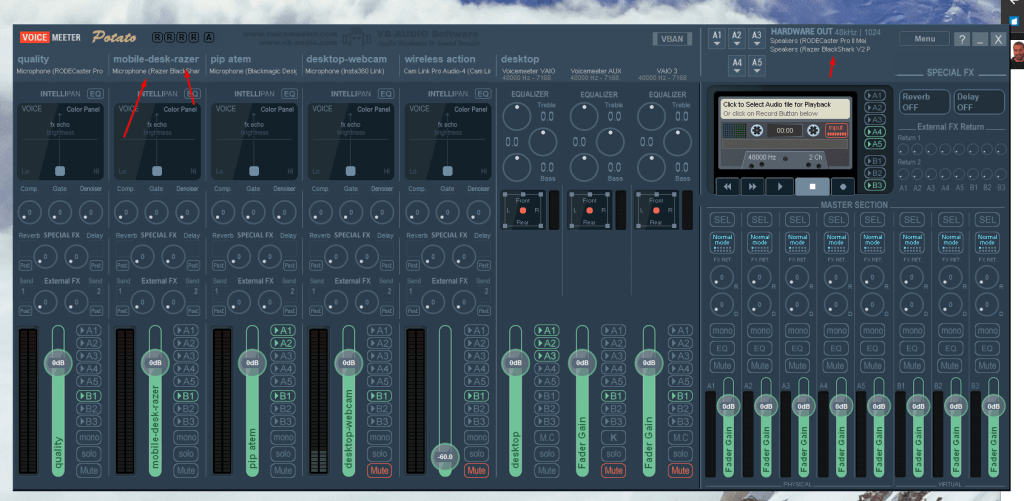Open EQ on the pip atem strip
Image resolution: width=1024 pixels, height=501 pixels.
pyautogui.click(x=289, y=94)
